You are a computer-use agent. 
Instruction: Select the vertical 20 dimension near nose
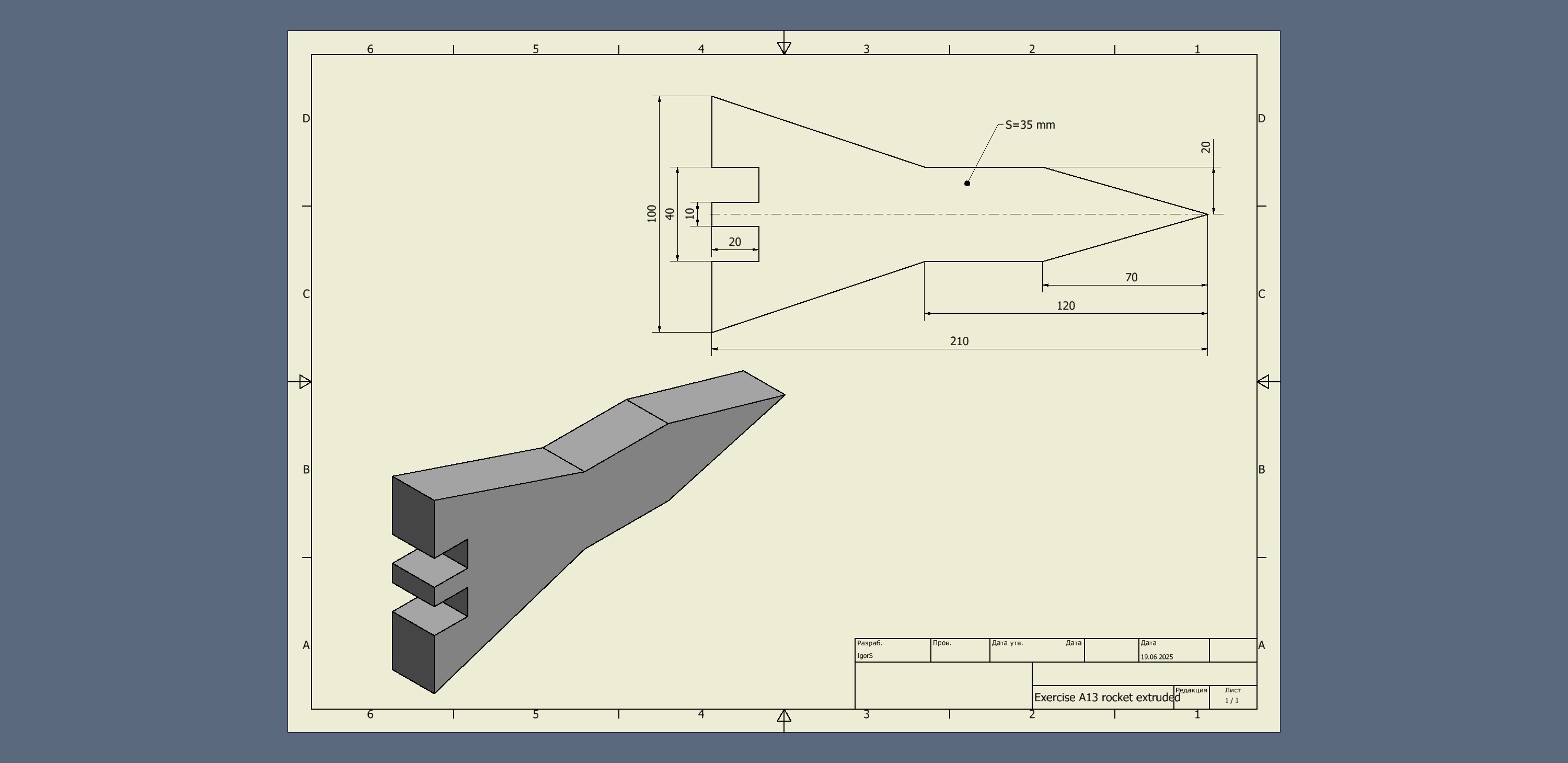tap(1206, 147)
